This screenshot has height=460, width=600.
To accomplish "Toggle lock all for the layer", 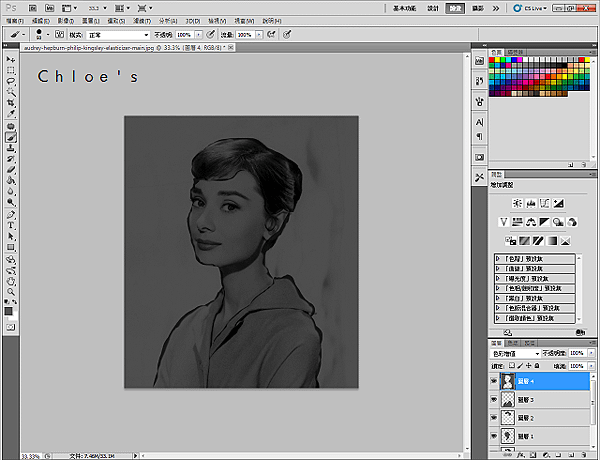I will [x=537, y=365].
